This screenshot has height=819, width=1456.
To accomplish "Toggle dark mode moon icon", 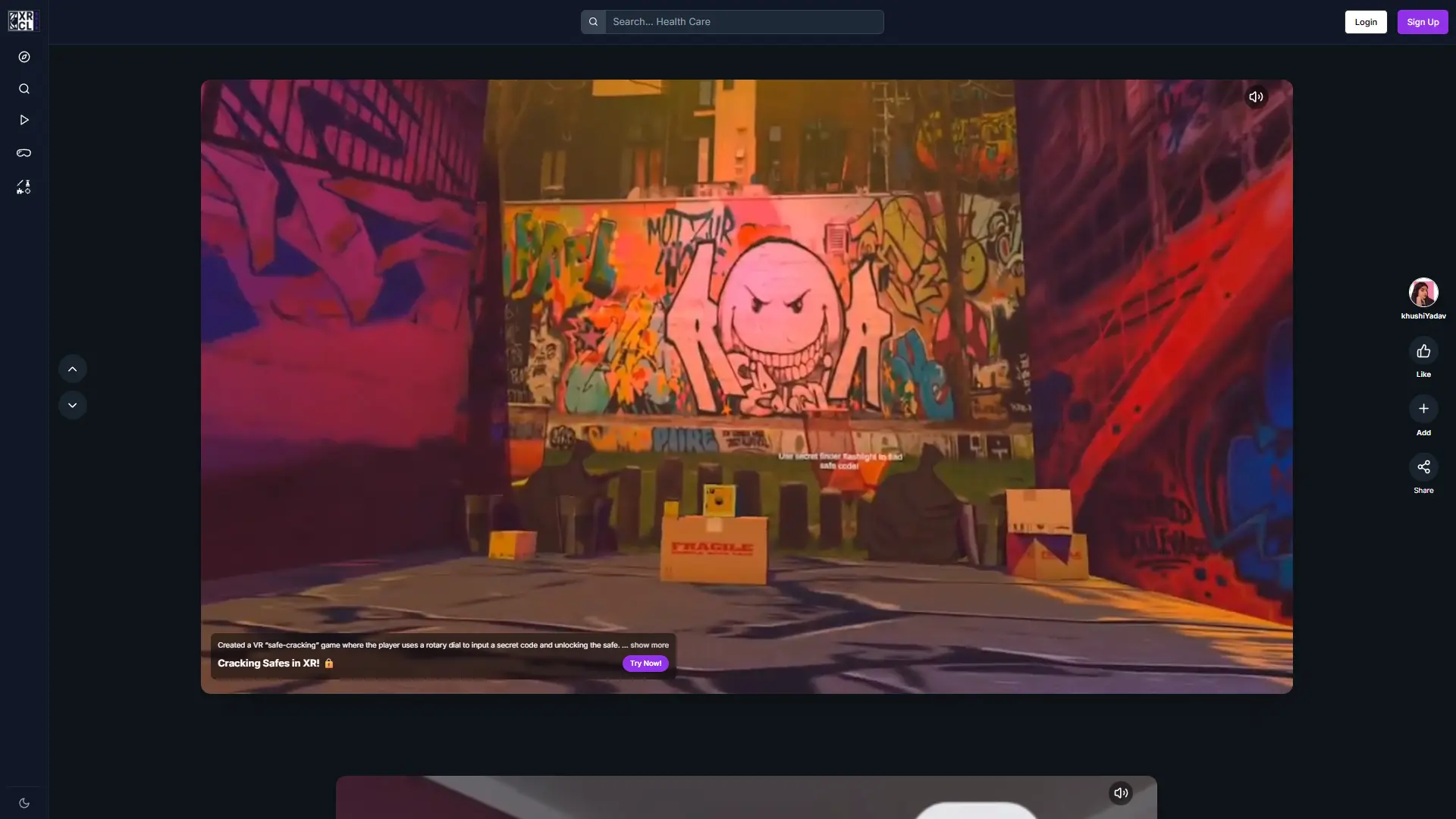I will pos(24,803).
